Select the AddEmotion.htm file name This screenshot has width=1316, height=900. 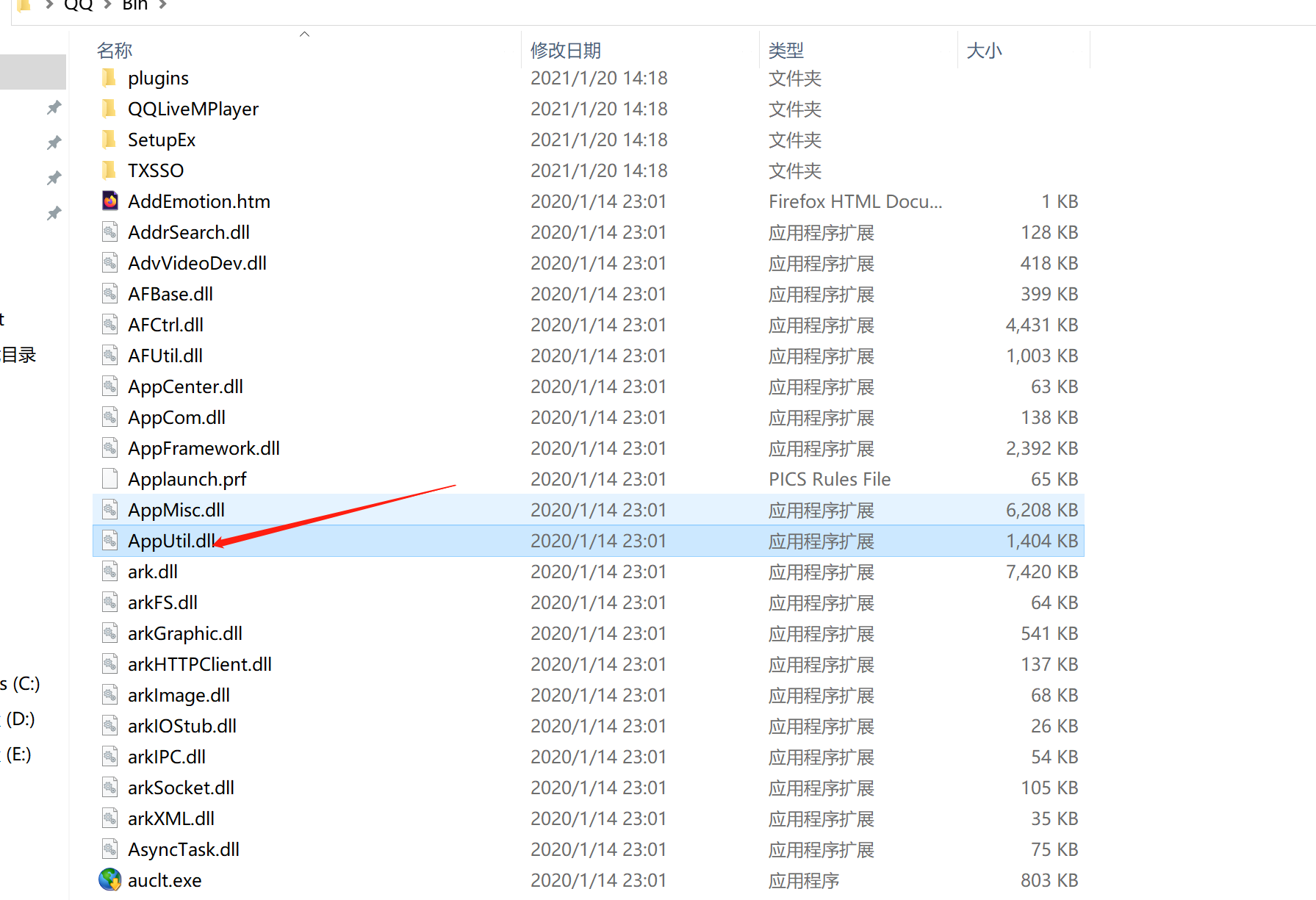(x=199, y=201)
